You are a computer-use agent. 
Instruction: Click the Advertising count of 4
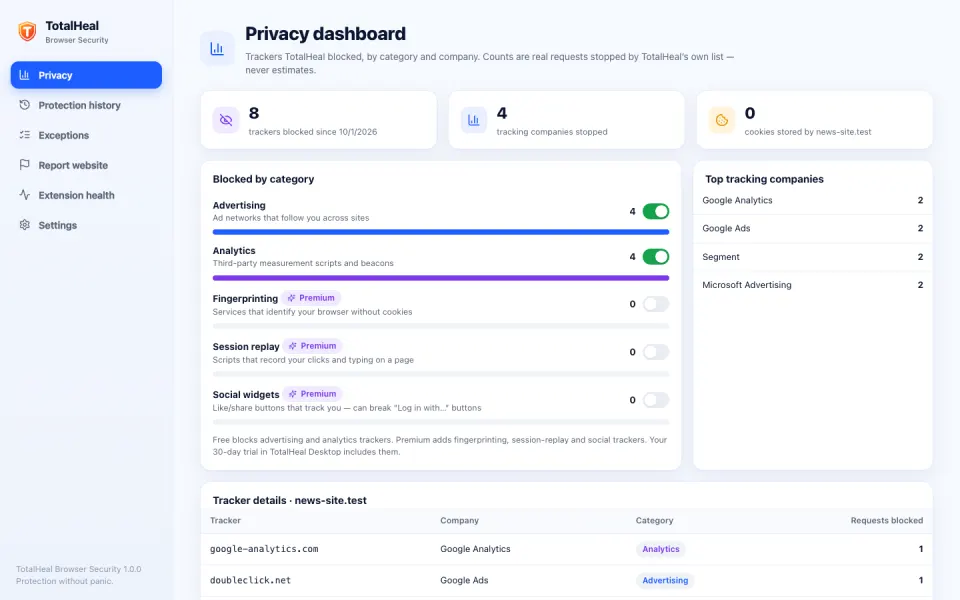632,212
